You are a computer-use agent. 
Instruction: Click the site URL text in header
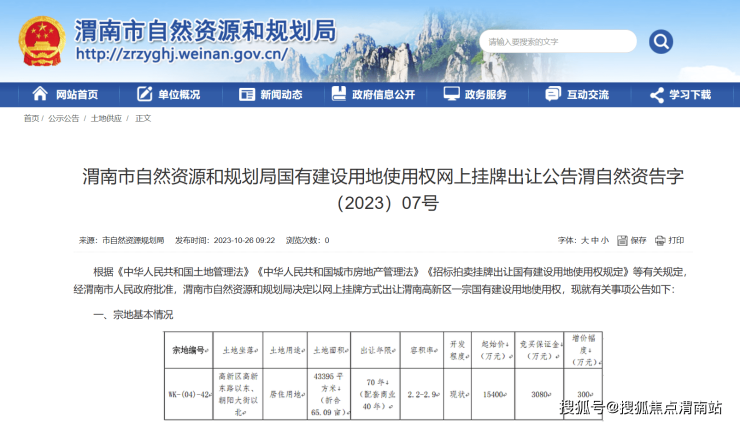click(x=180, y=54)
